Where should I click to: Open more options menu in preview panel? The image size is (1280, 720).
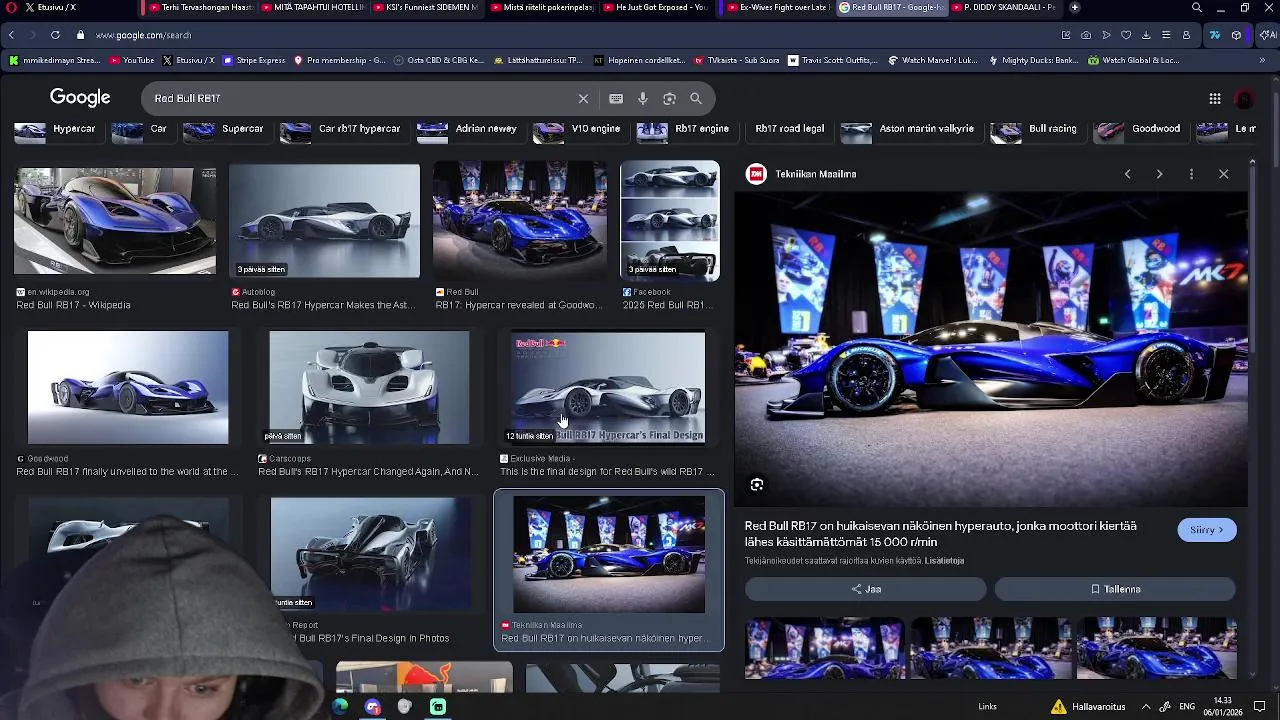1191,174
